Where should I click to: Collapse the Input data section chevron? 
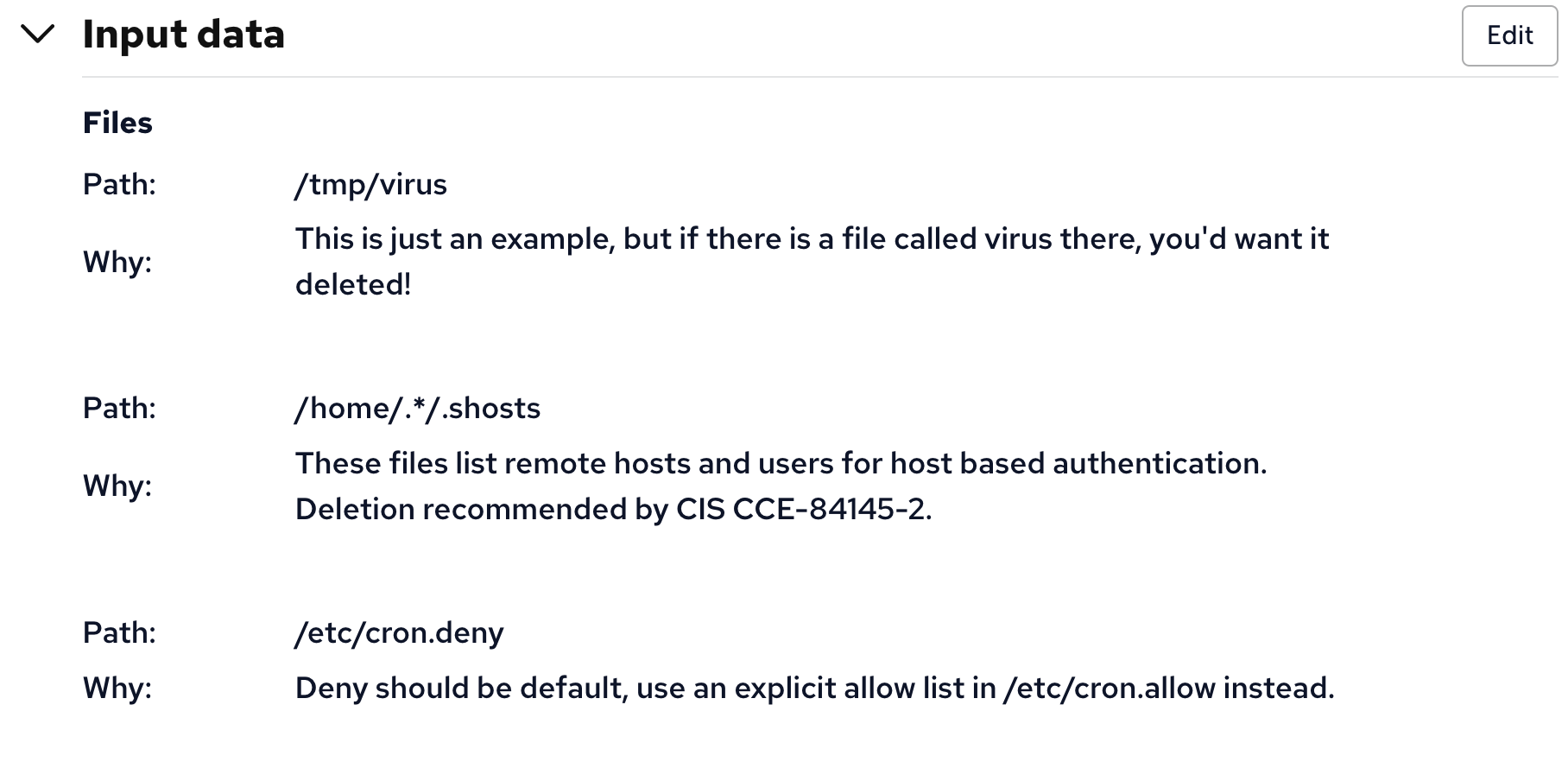38,35
